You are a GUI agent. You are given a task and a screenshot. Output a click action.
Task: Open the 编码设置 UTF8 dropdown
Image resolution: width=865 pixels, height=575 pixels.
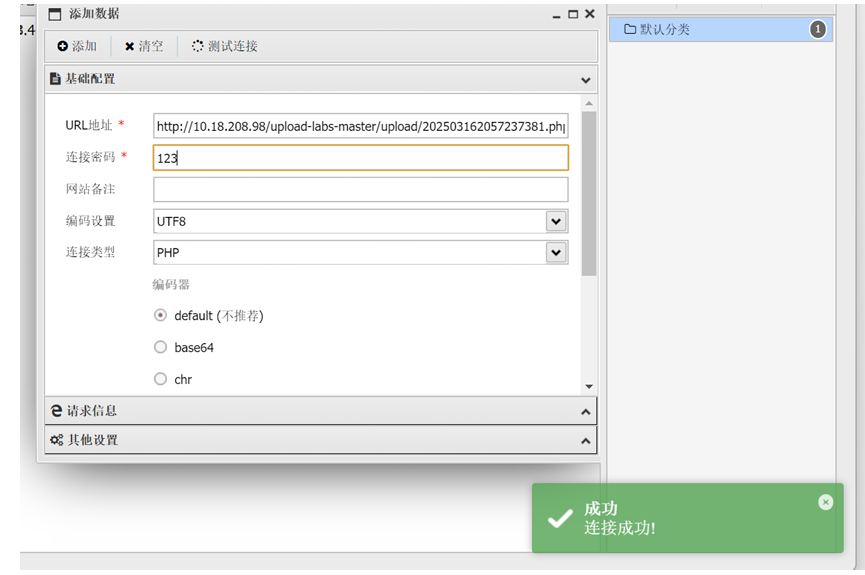556,221
